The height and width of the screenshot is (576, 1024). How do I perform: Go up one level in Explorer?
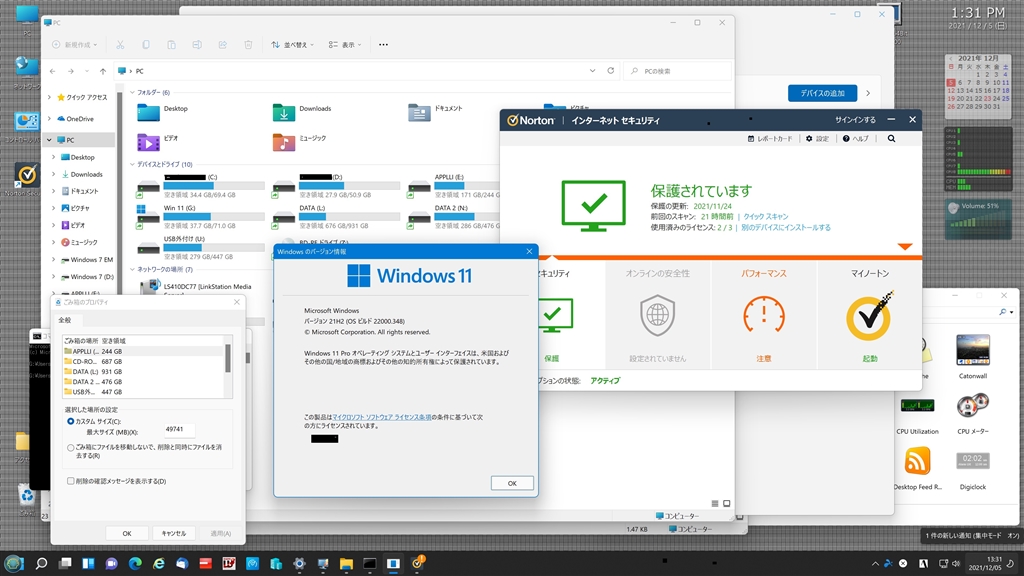click(x=103, y=71)
